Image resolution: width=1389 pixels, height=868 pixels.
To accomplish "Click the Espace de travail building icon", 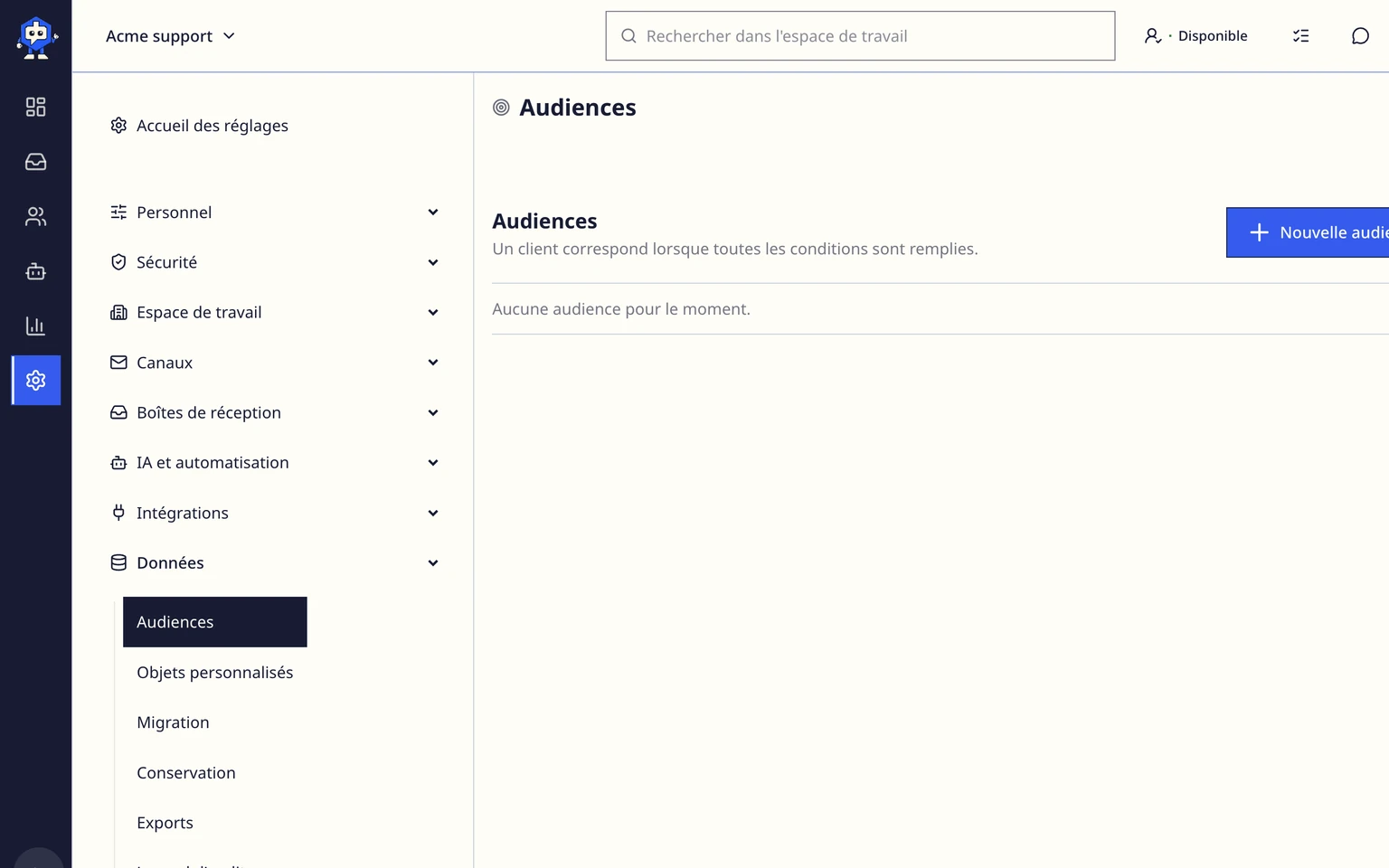I will pyautogui.click(x=118, y=313).
